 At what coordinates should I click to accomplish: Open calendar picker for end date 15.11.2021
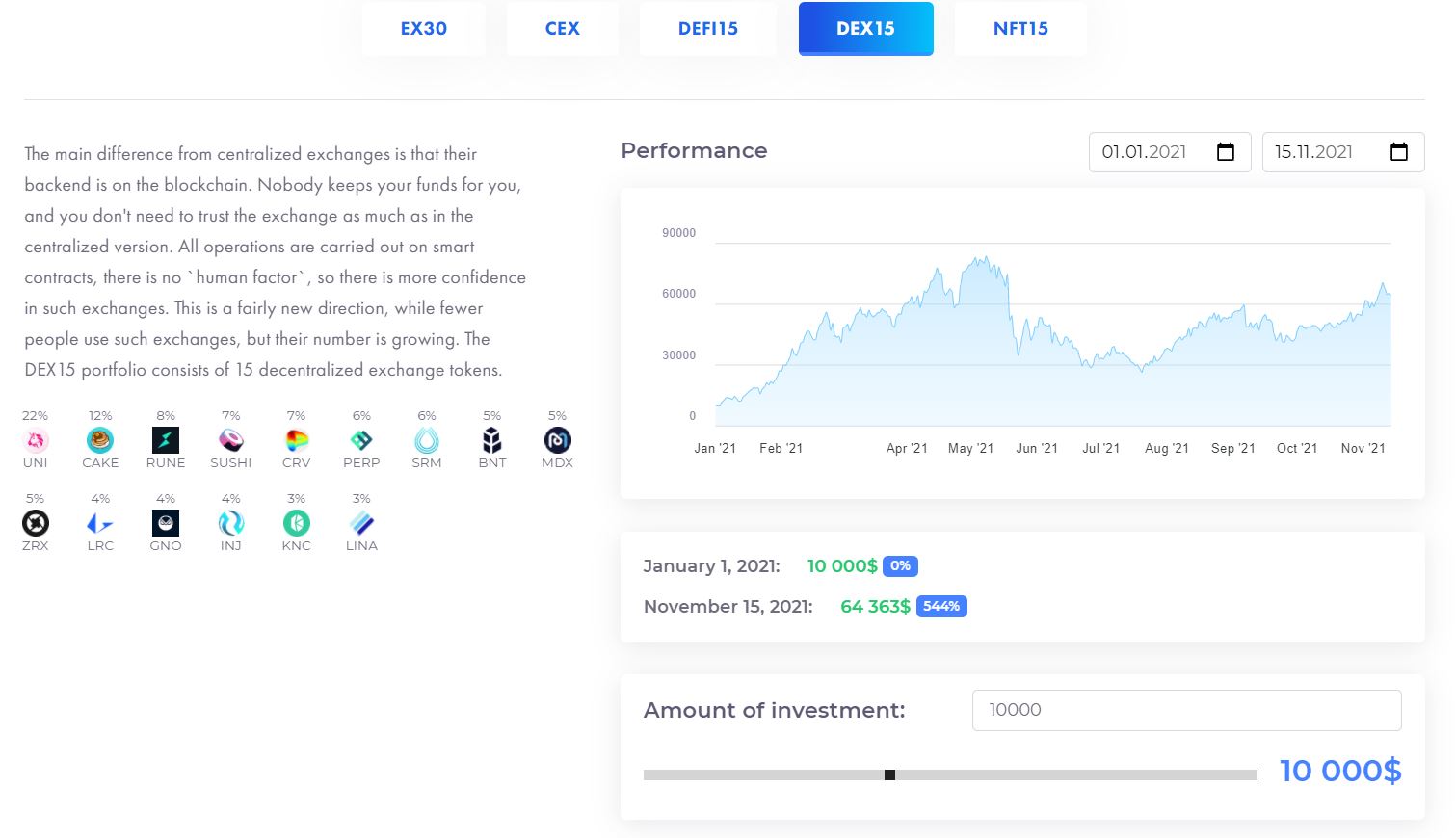[x=1399, y=152]
